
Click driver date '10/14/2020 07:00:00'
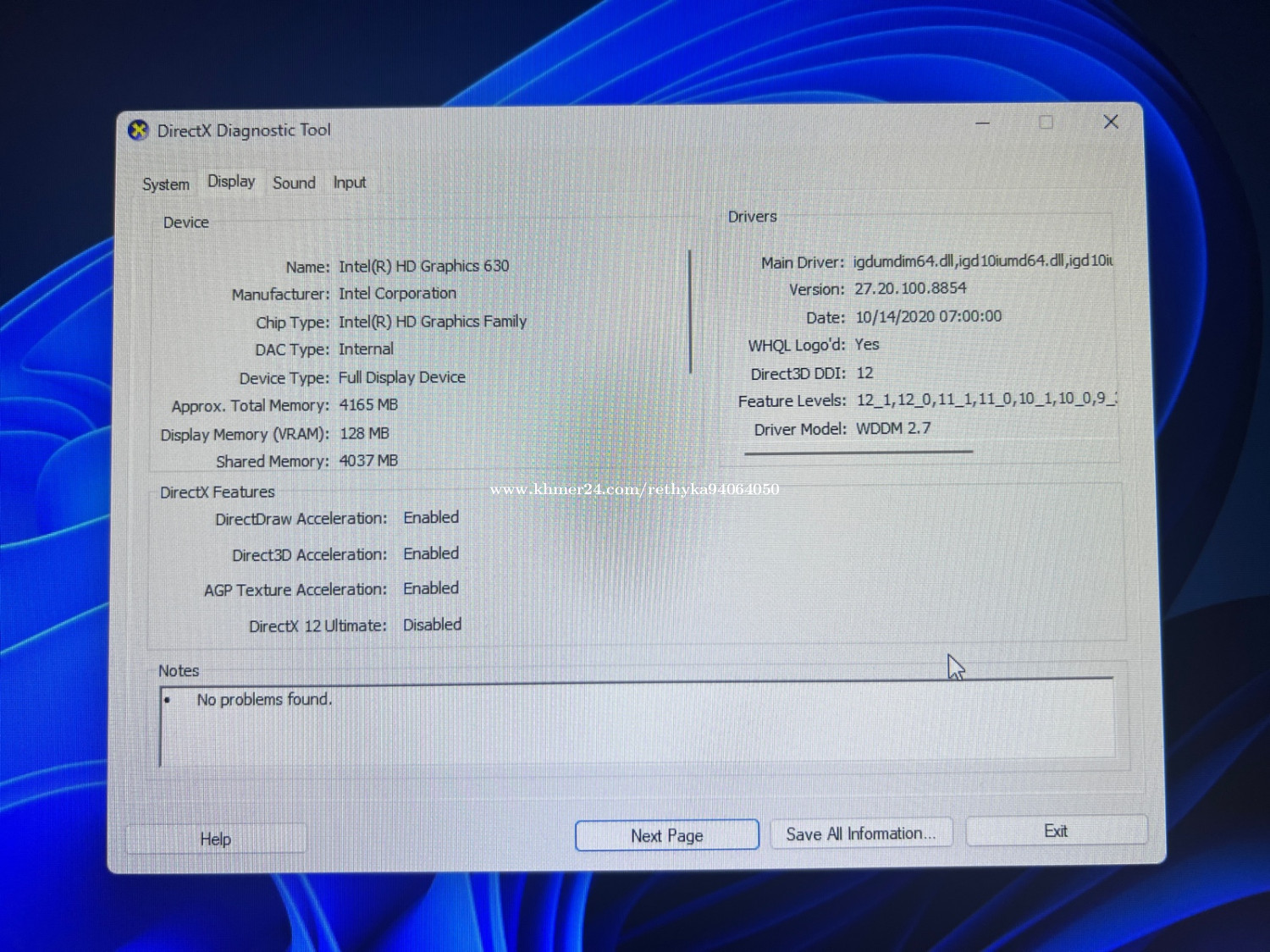pos(928,316)
